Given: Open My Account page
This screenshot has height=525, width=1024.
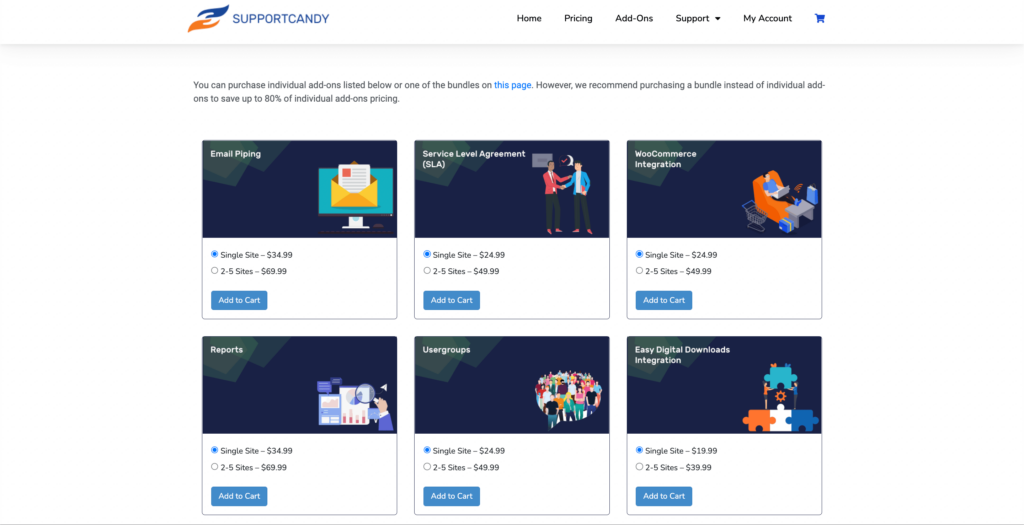Looking at the screenshot, I should pyautogui.click(x=767, y=18).
